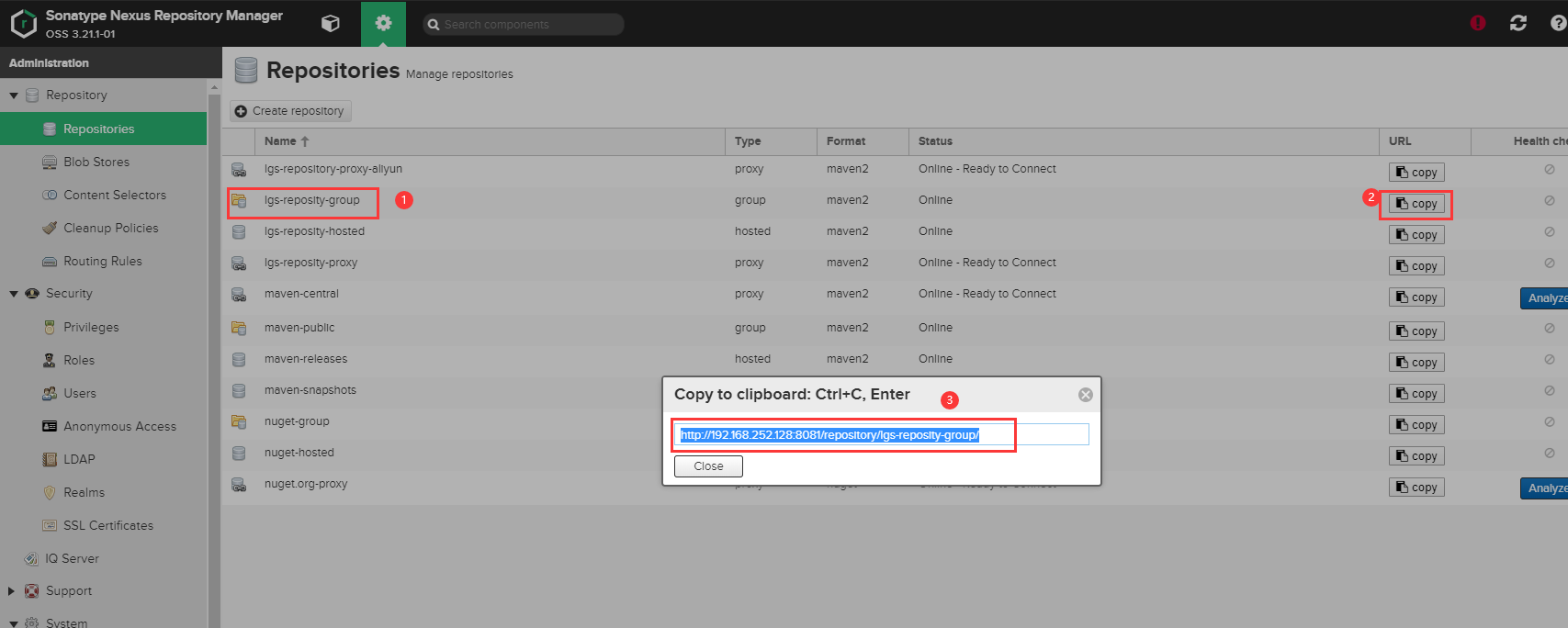This screenshot has height=628, width=1568.
Task: Click the red system status alert icon
Action: [1478, 23]
